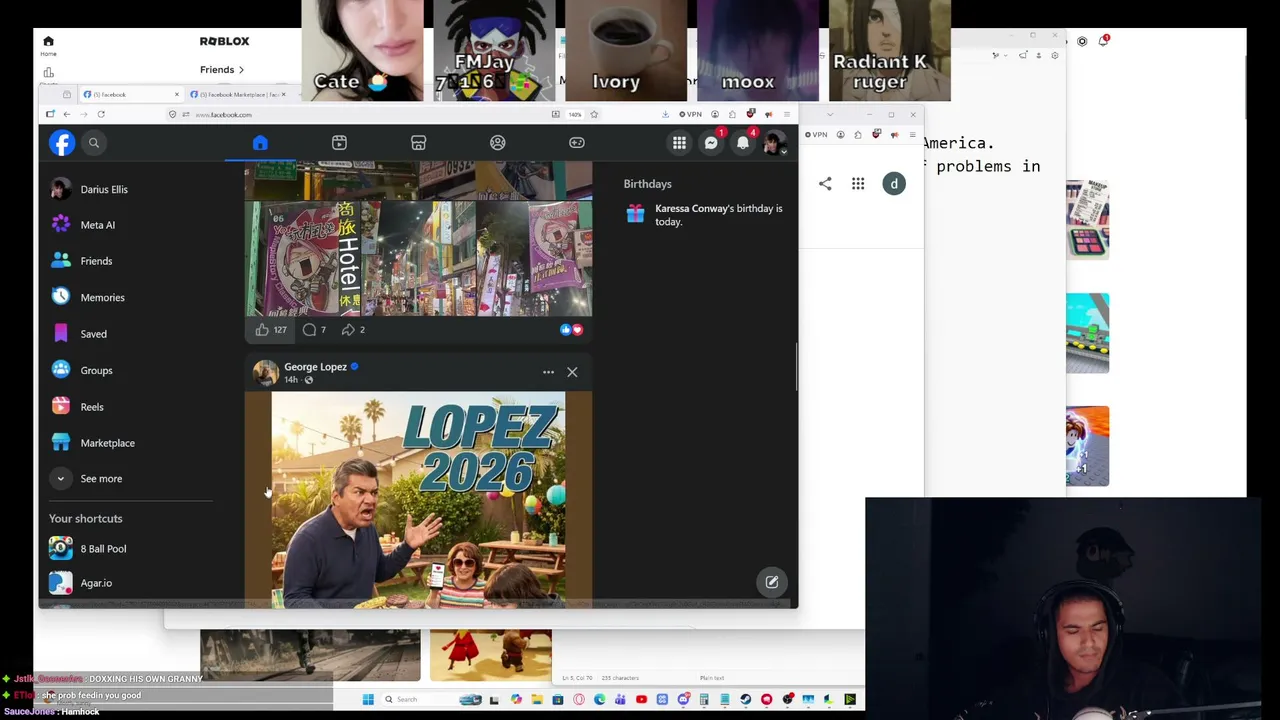Screen dimensions: 1280x720
Task: Open the Roblox Robux hexagon icon
Action: click(x=1082, y=41)
